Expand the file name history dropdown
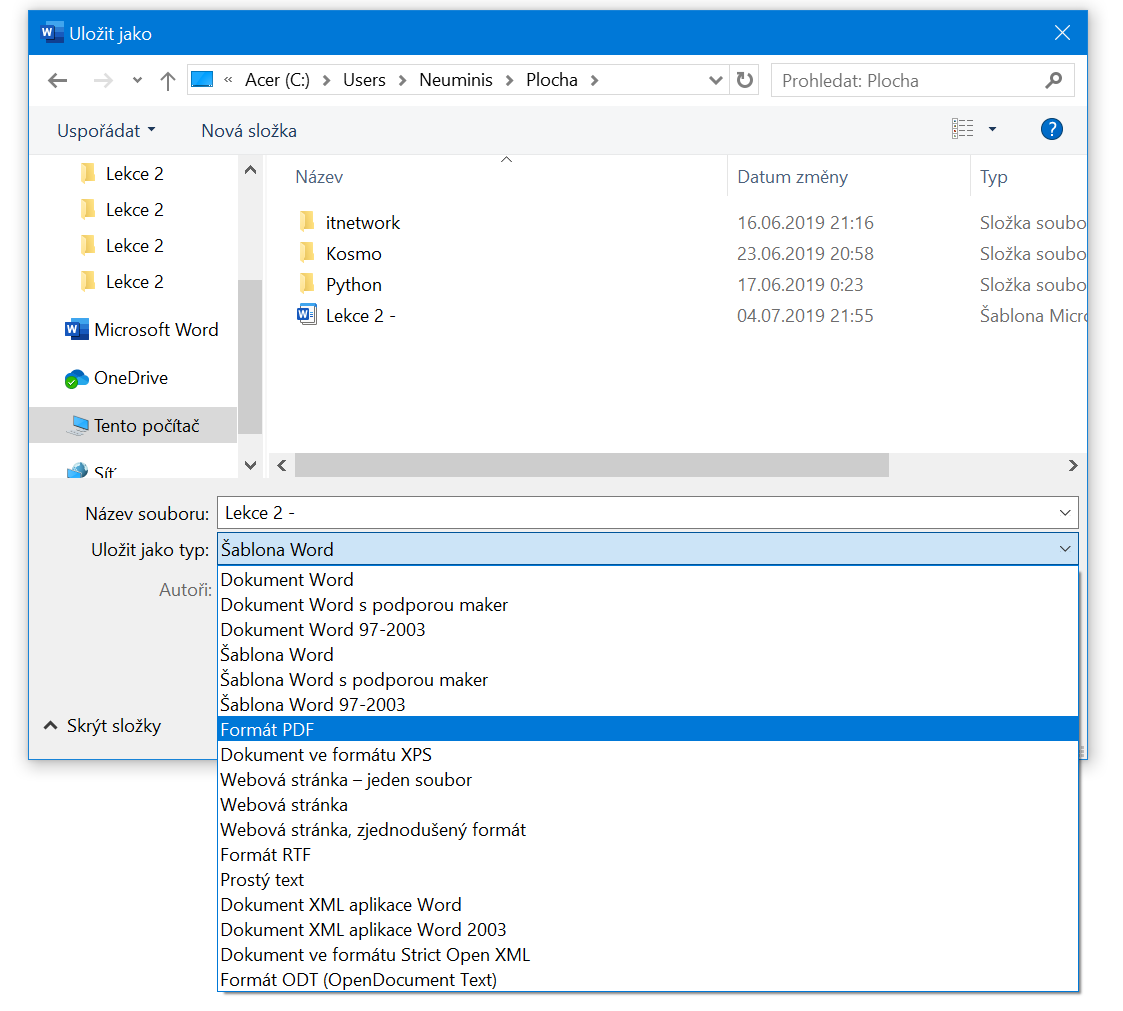Image resolution: width=1123 pixels, height=1011 pixels. pyautogui.click(x=1064, y=513)
